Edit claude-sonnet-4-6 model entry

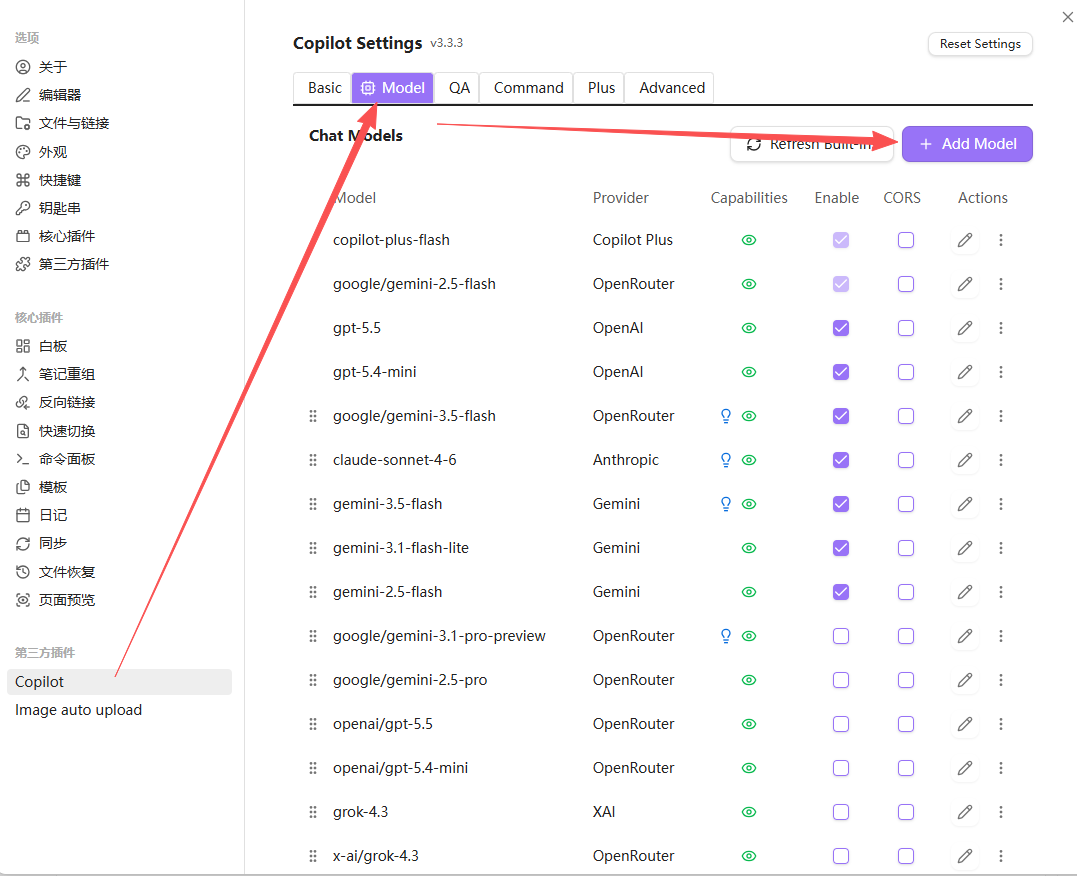(965, 460)
